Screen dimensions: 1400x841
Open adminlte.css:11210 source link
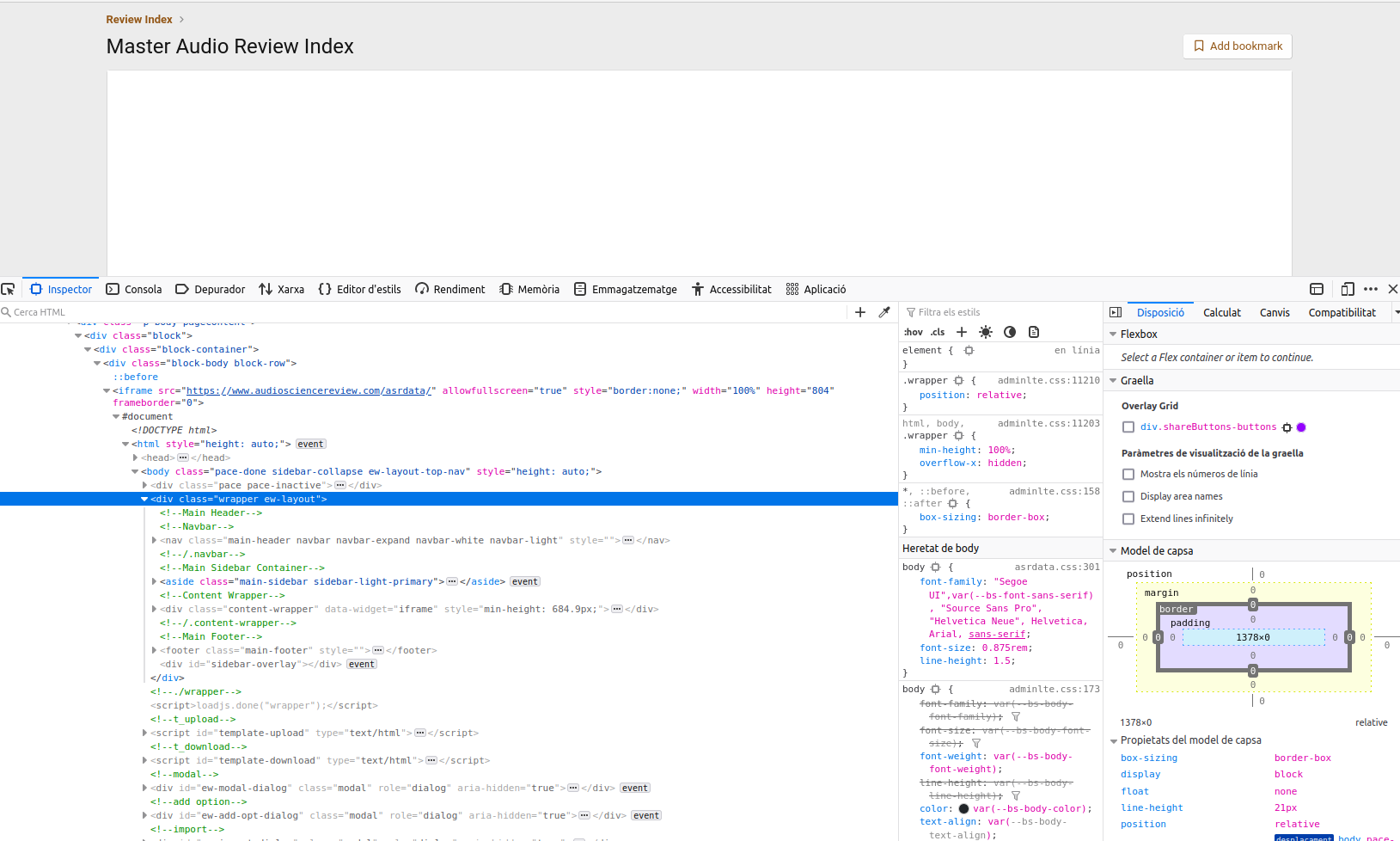point(1048,380)
